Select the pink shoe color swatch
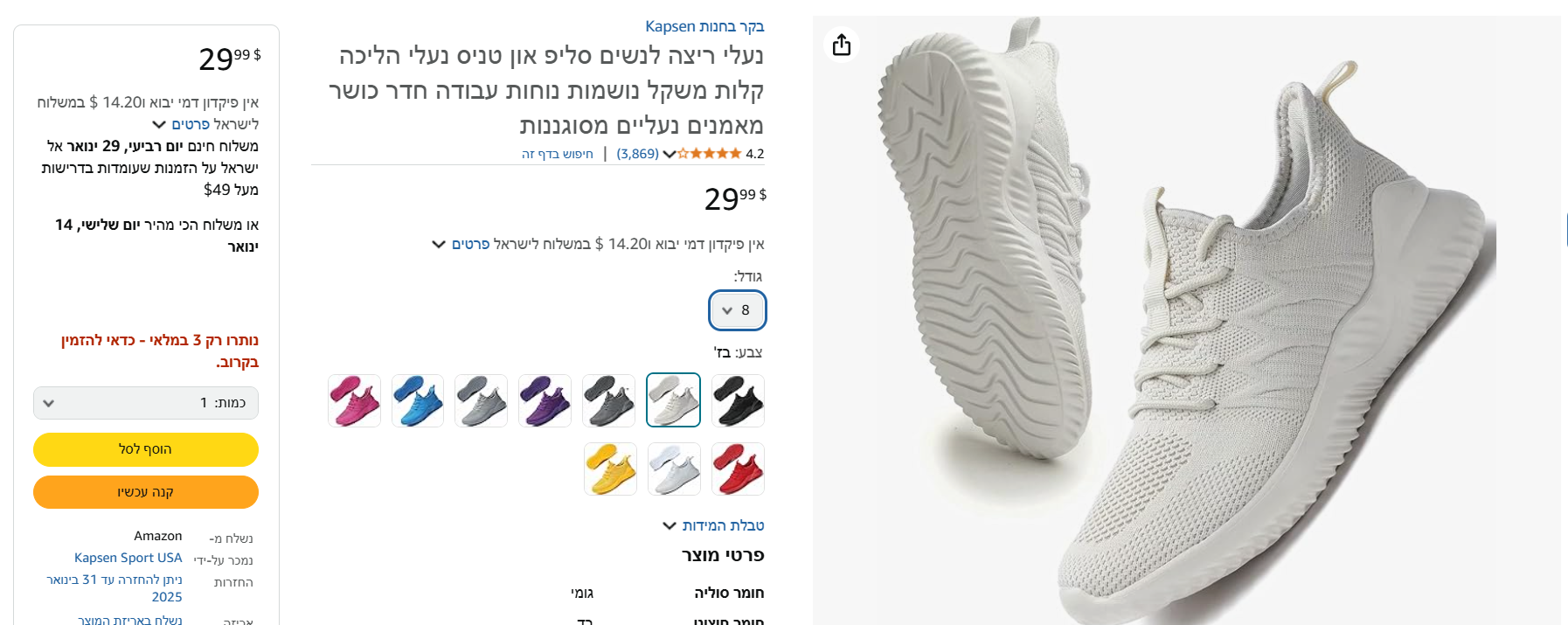 point(354,400)
